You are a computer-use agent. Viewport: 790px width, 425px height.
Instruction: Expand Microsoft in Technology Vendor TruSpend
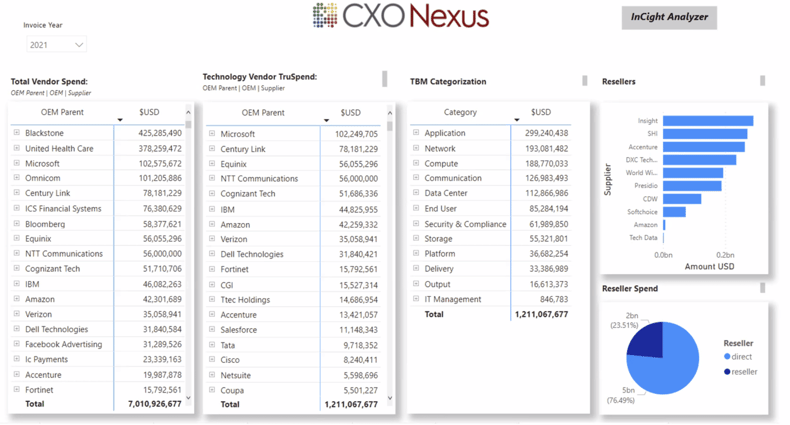point(212,133)
